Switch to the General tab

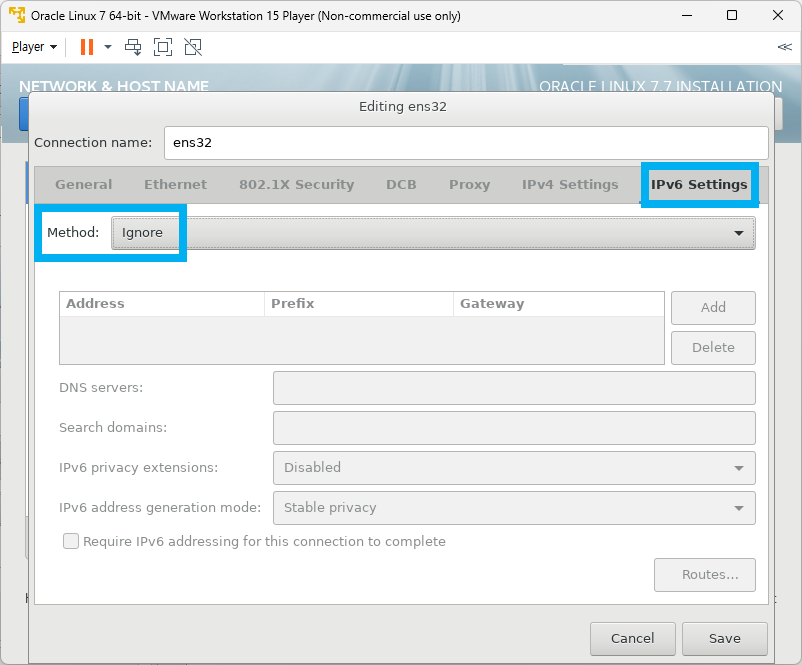83,185
